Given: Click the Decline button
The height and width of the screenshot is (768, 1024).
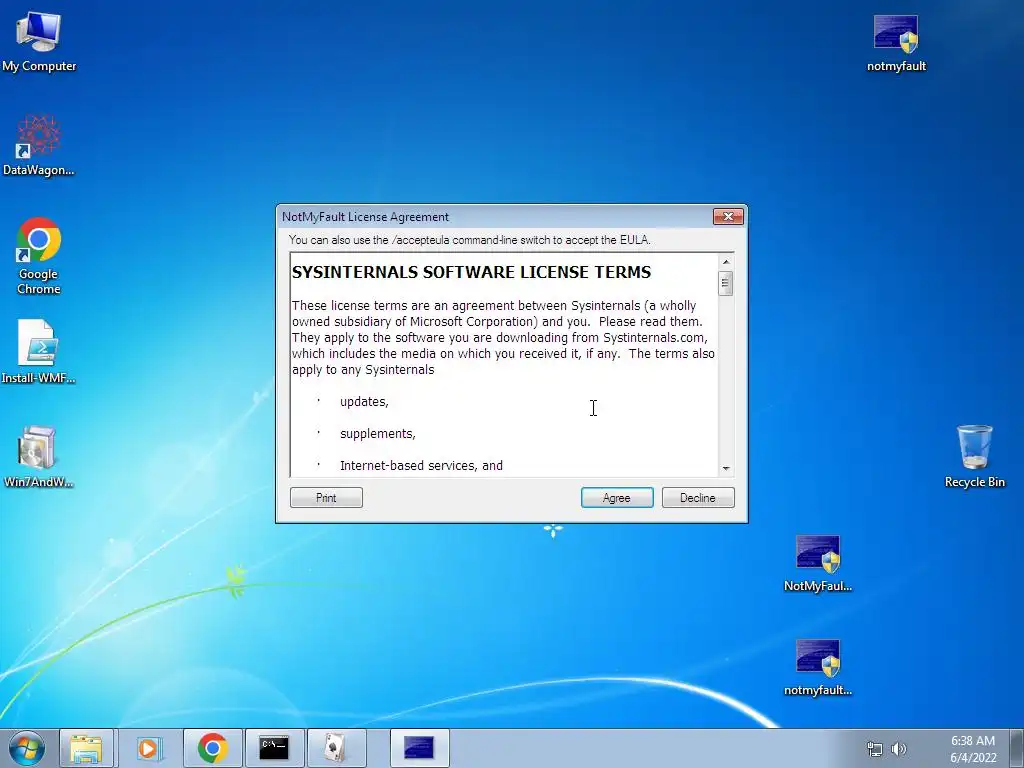Looking at the screenshot, I should pos(697,498).
